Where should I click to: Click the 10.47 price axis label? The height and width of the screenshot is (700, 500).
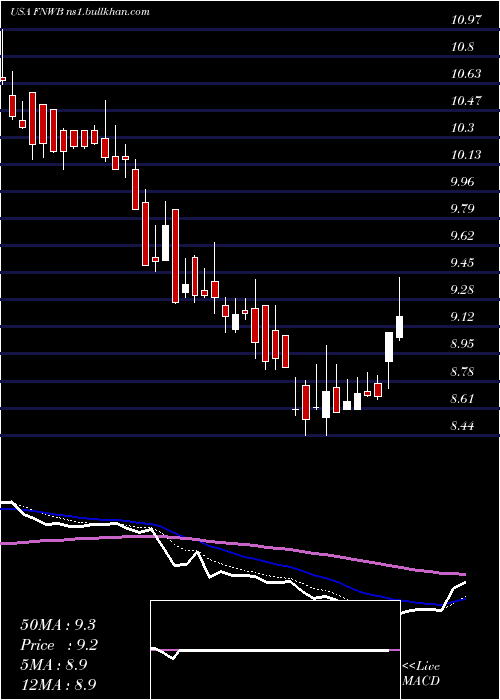pos(467,101)
